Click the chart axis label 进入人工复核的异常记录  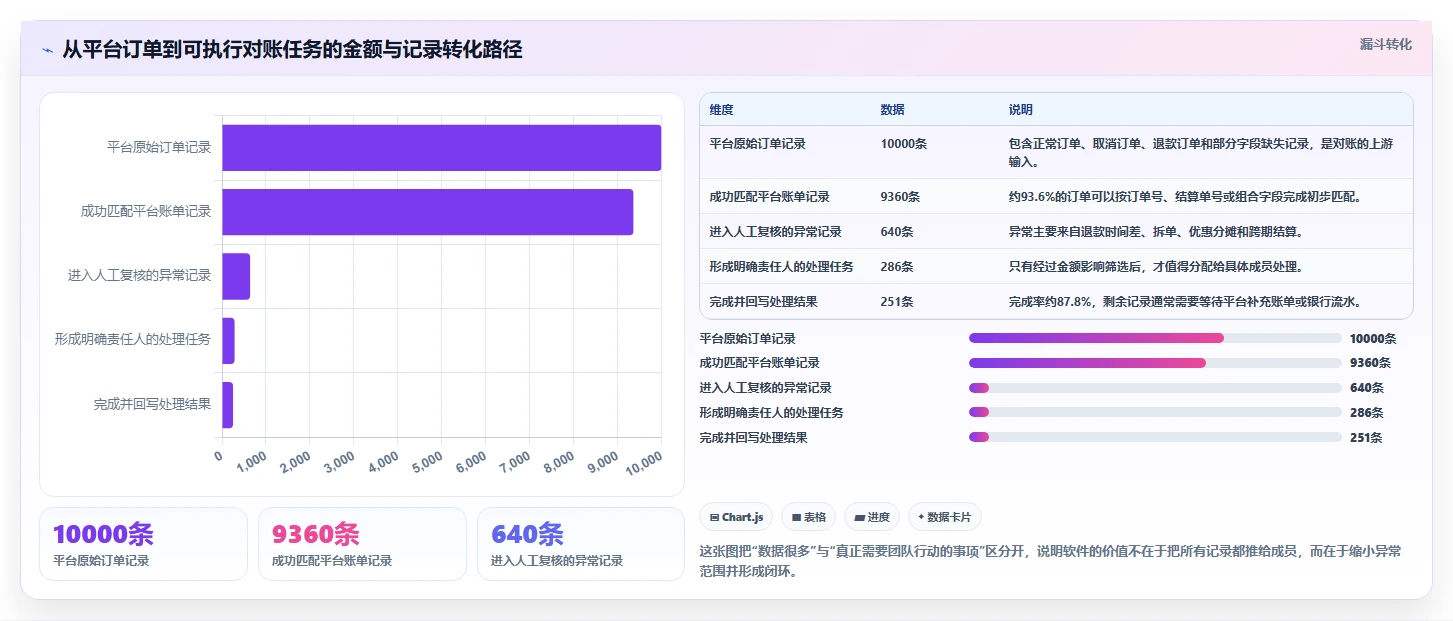pos(140,276)
